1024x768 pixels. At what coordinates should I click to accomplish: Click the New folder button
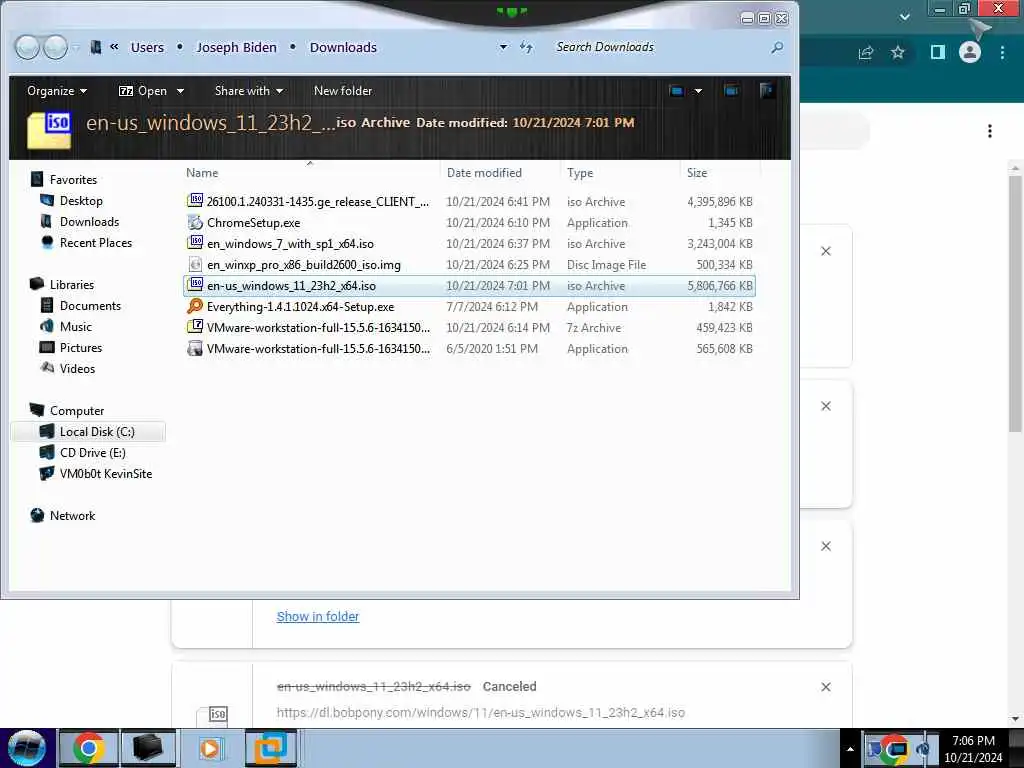pos(343,91)
